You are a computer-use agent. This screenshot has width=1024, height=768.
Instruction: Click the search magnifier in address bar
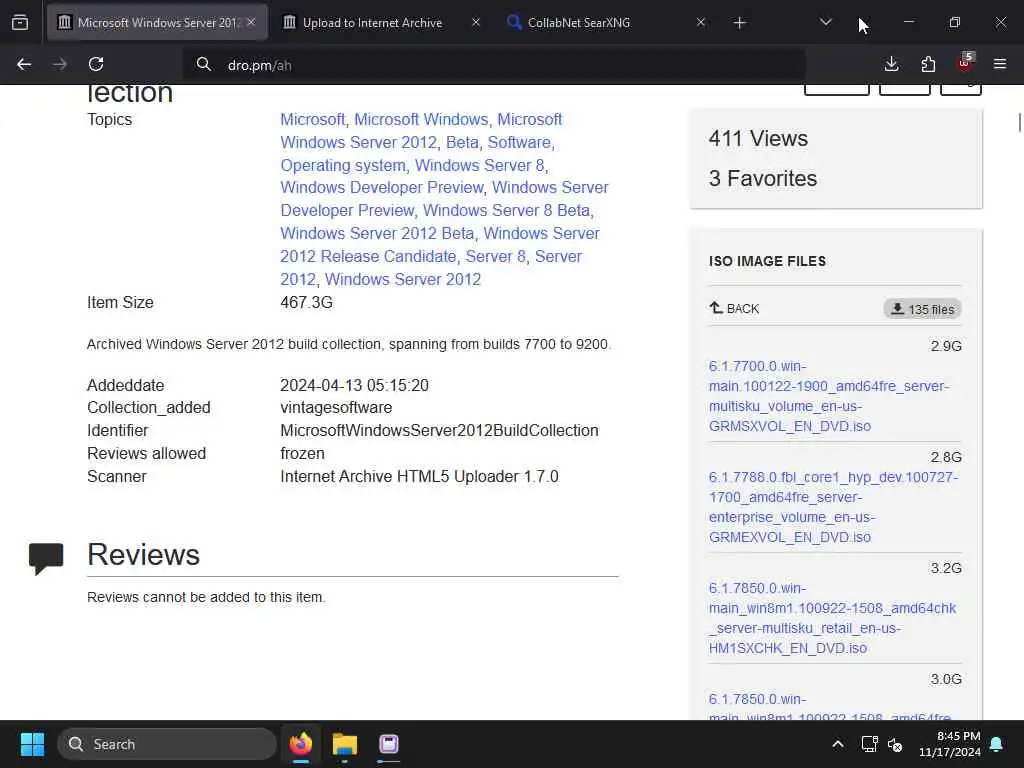tap(204, 65)
